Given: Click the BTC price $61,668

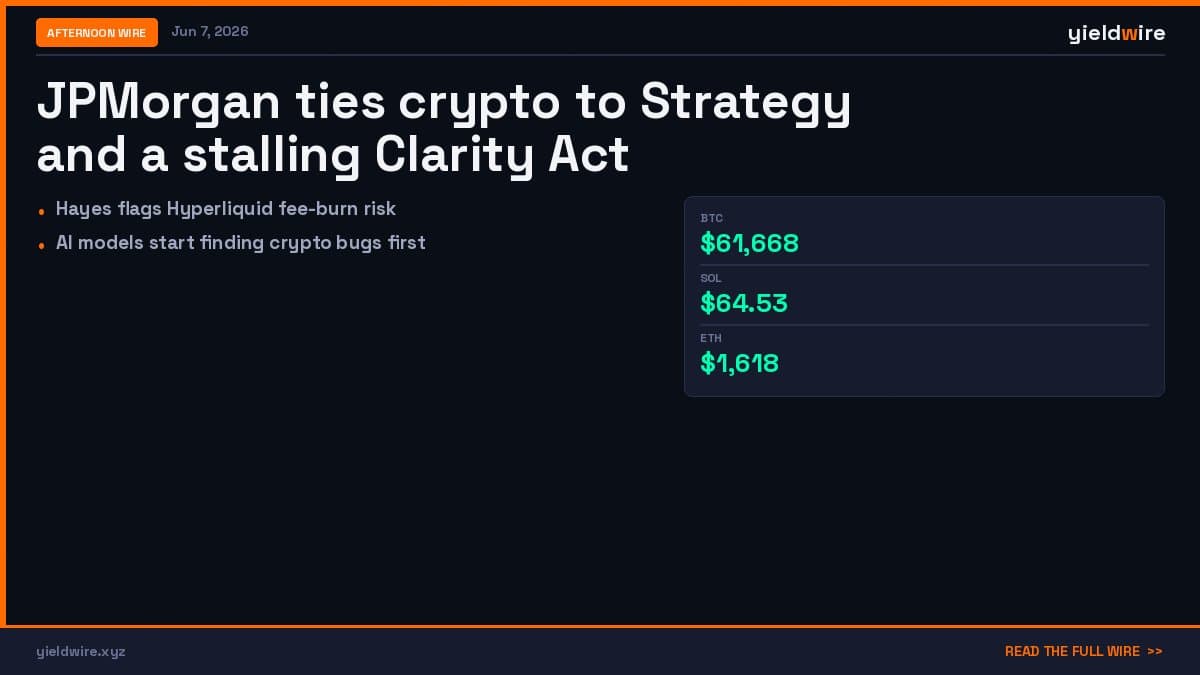Looking at the screenshot, I should click(x=749, y=243).
